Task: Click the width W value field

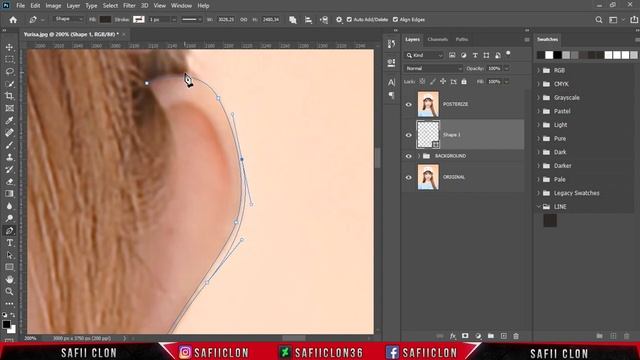Action: point(226,19)
